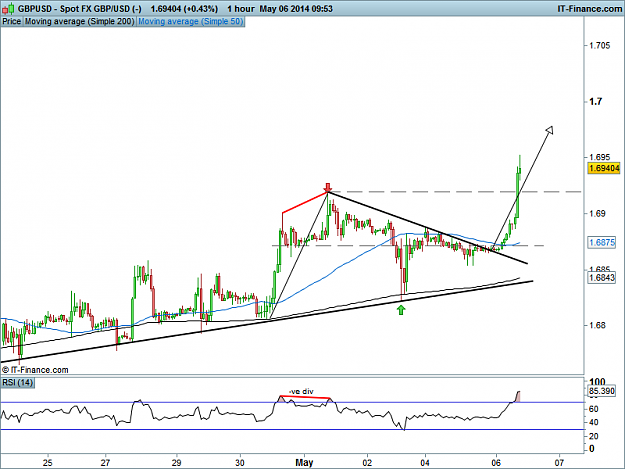Click the 85.390 RSI value label
The height and width of the screenshot is (469, 625).
pyautogui.click(x=602, y=391)
